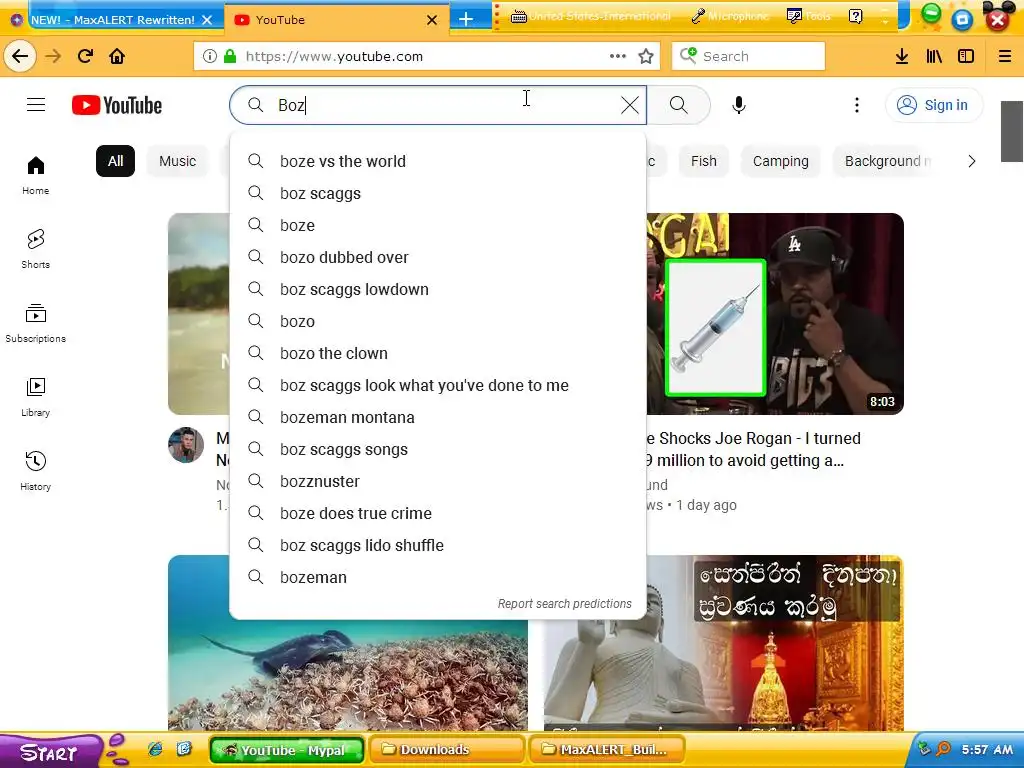The image size is (1024, 768).
Task: Open the syringe video thumbnail
Action: click(x=775, y=313)
